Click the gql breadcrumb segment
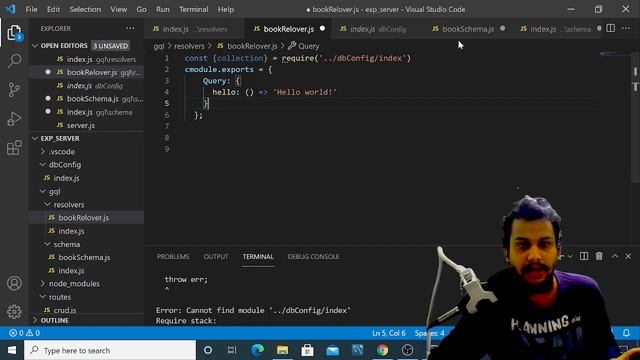 [159, 46]
